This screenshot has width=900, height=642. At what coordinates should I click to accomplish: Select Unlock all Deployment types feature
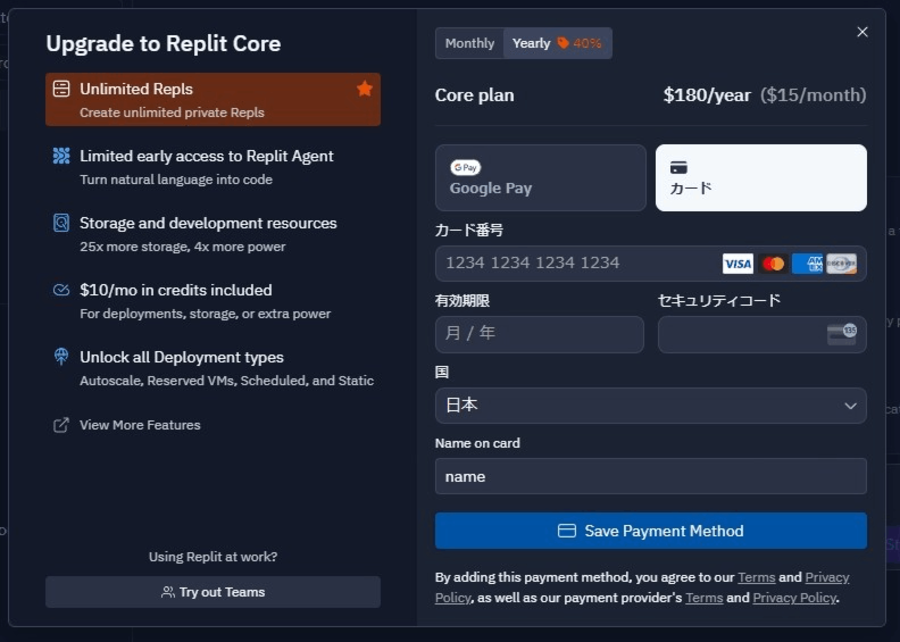tap(213, 368)
